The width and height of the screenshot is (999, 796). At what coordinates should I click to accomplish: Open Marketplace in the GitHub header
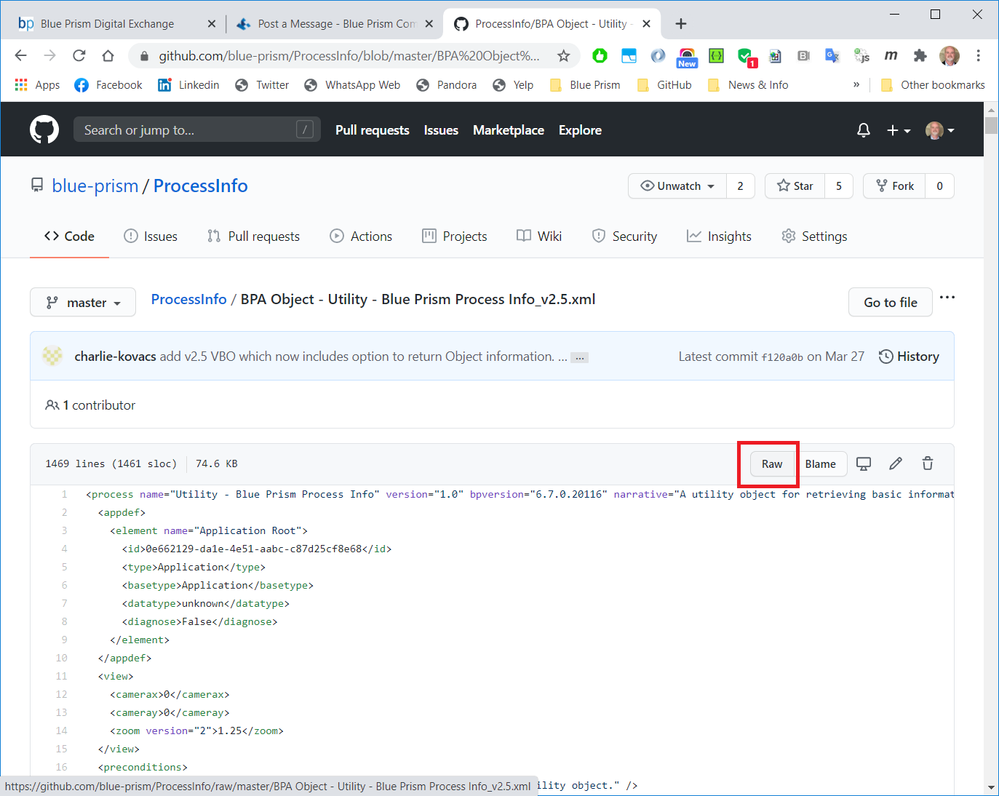pyautogui.click(x=508, y=130)
